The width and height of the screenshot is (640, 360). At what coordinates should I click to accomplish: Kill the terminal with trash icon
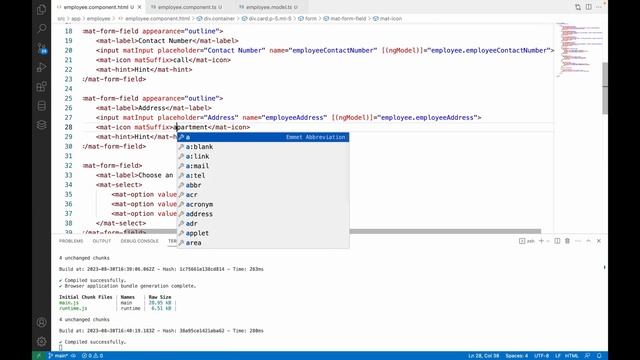567,241
